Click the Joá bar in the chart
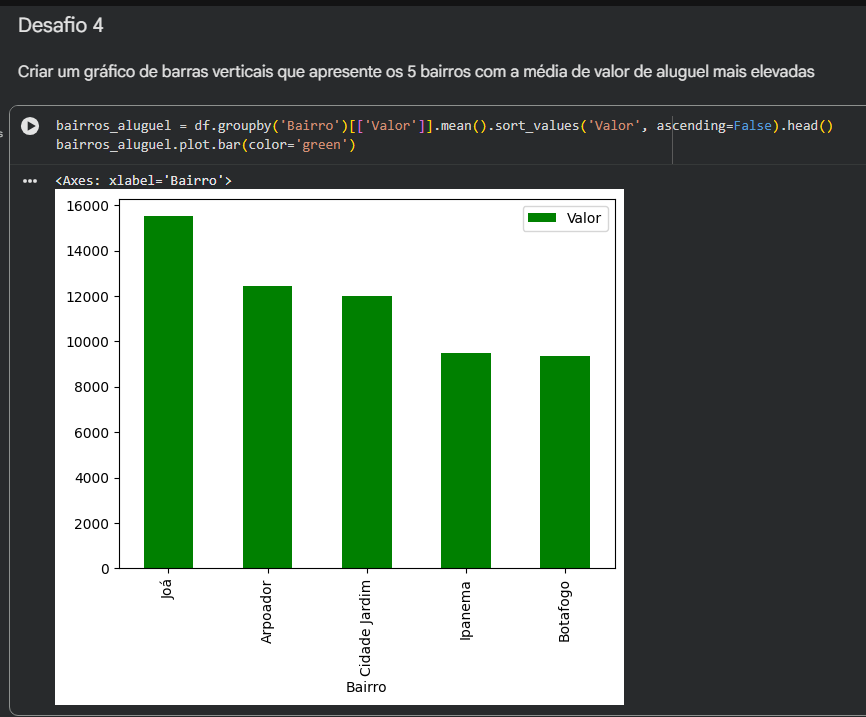The width and height of the screenshot is (866, 717). [x=168, y=392]
